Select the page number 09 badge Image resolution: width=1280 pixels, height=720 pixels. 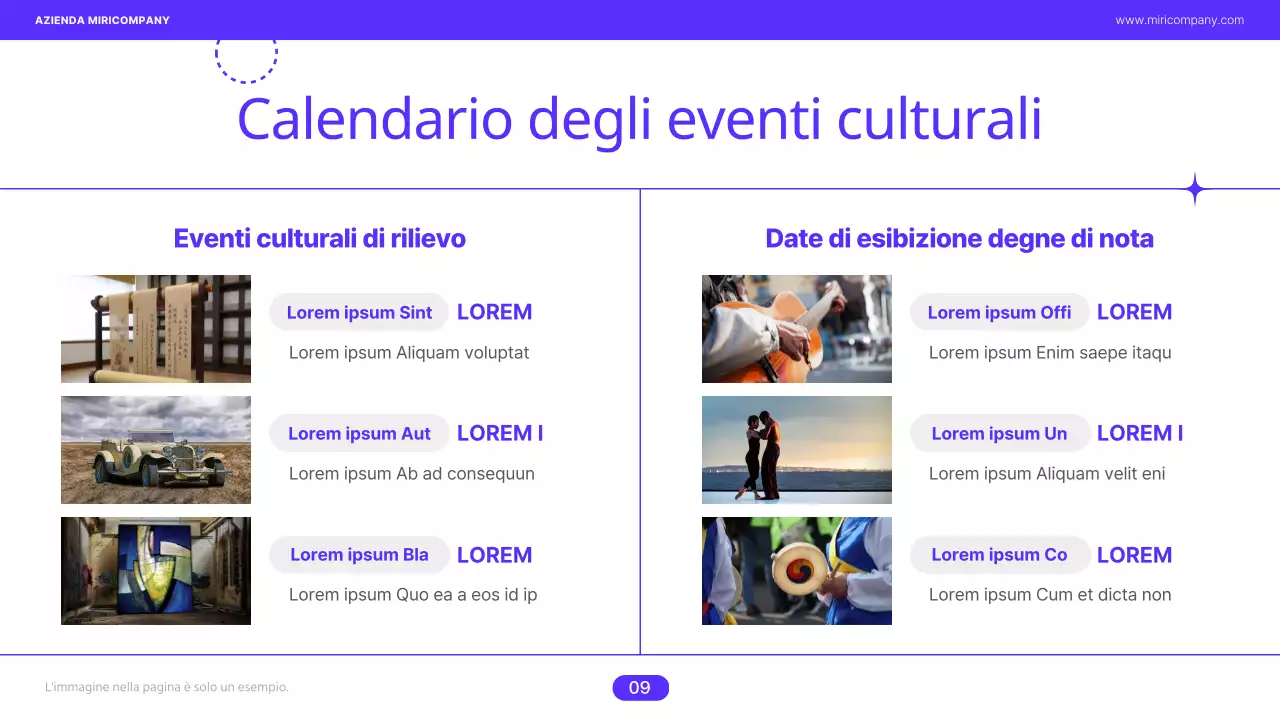[640, 687]
